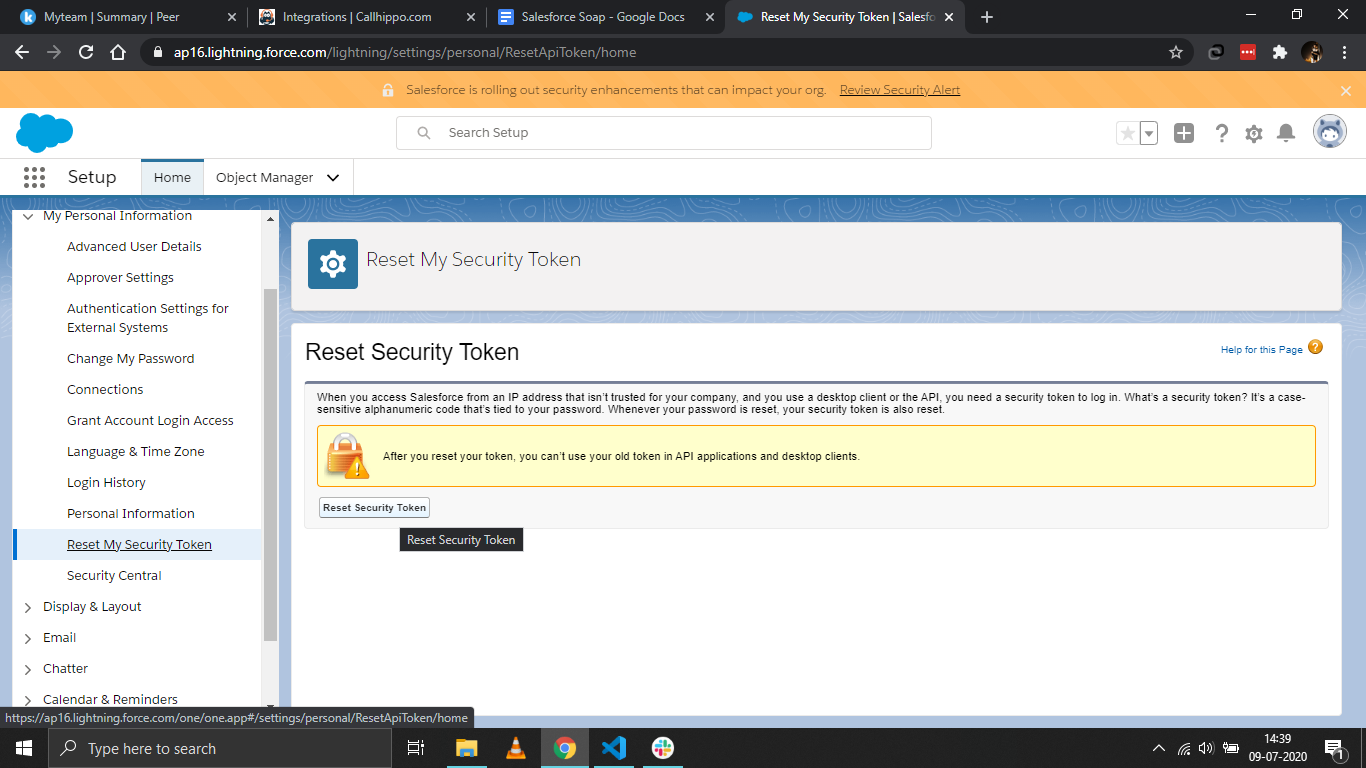Click the Windows taskbar search box
1366x768 pixels.
pyautogui.click(x=220, y=748)
